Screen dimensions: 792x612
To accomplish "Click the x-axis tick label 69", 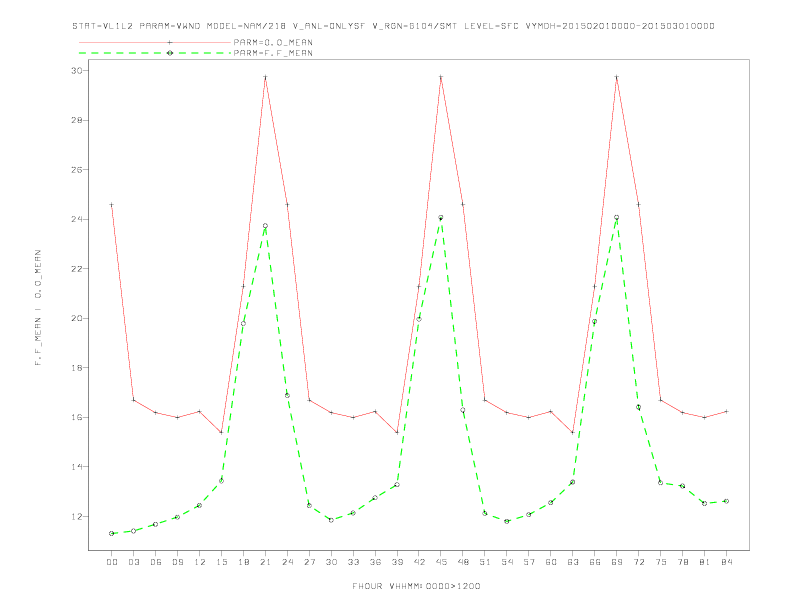I will click(617, 562).
